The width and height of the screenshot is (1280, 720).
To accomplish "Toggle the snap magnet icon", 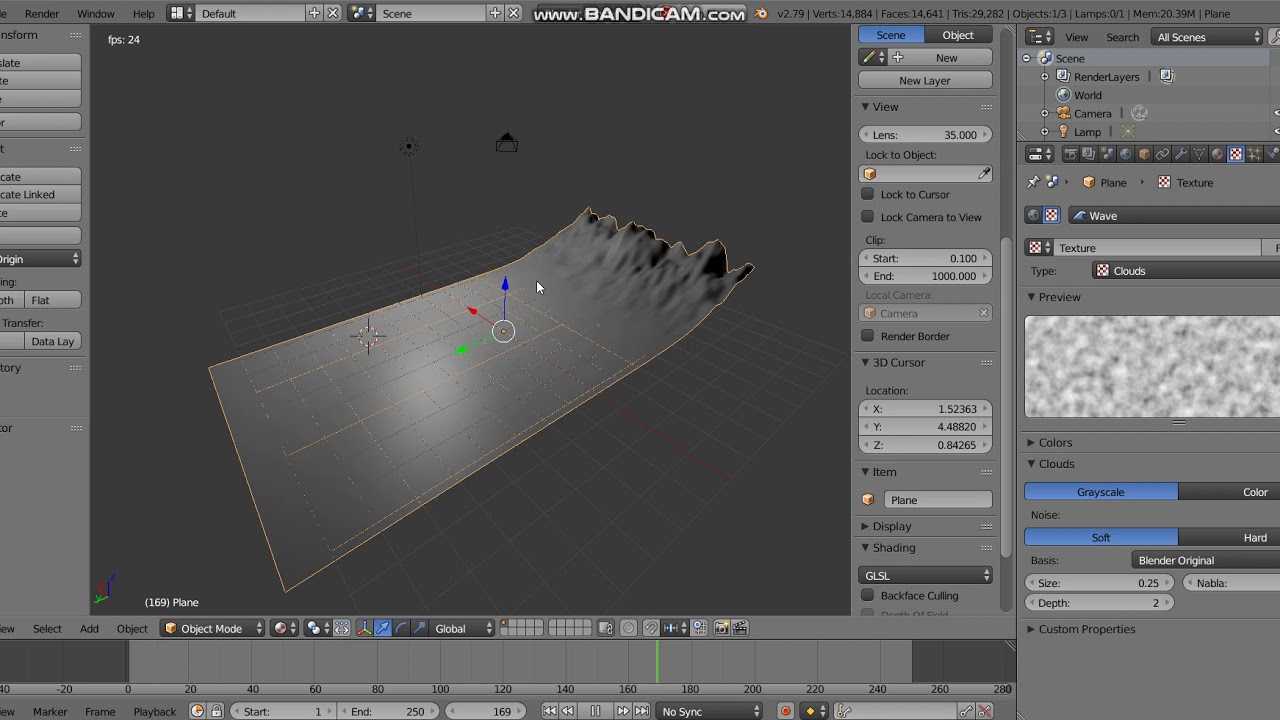I will (x=651, y=628).
